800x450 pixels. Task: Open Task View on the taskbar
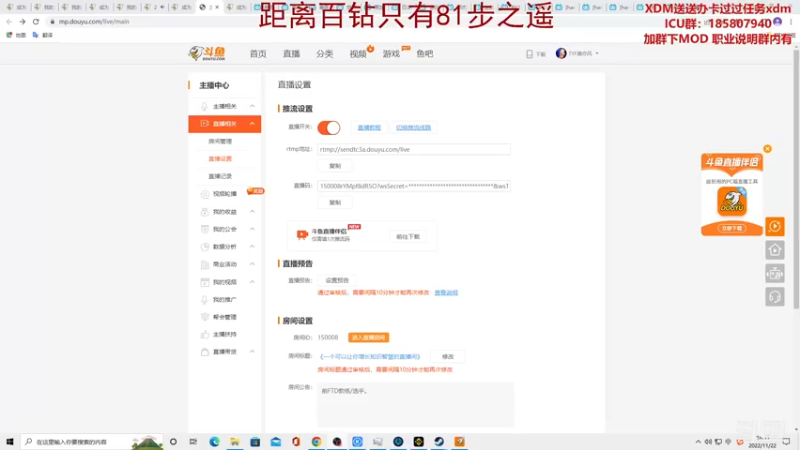pyautogui.click(x=193, y=441)
